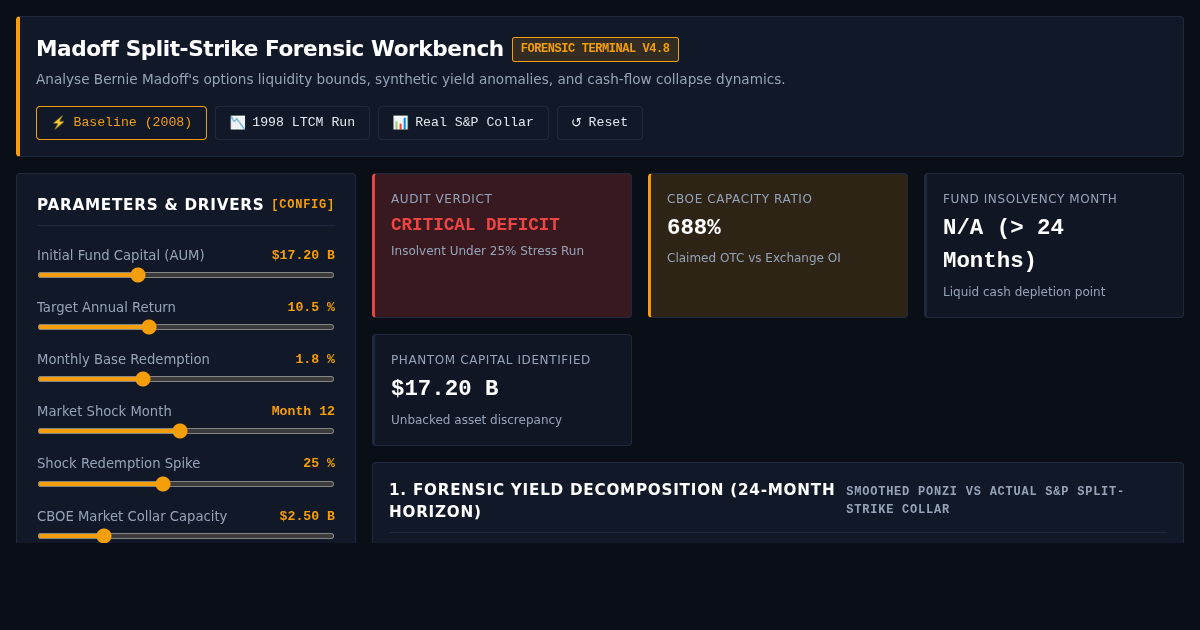Viewport: 1200px width, 630px height.
Task: Click the Unbacked asset discrepancy caption
Action: point(476,420)
